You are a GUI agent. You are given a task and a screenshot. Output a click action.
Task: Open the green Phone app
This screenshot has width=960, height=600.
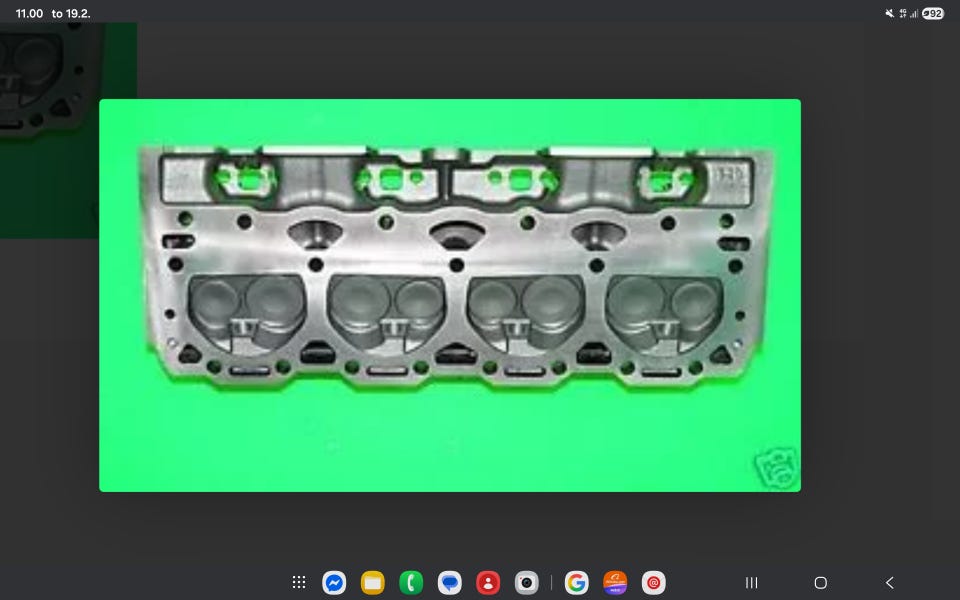[411, 582]
